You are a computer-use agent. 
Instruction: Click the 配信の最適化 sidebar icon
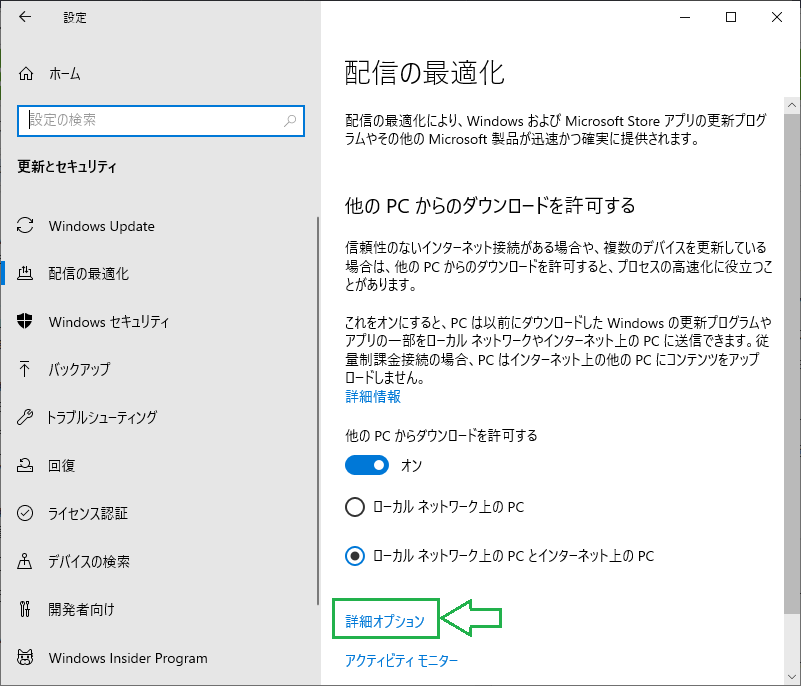click(x=25, y=274)
